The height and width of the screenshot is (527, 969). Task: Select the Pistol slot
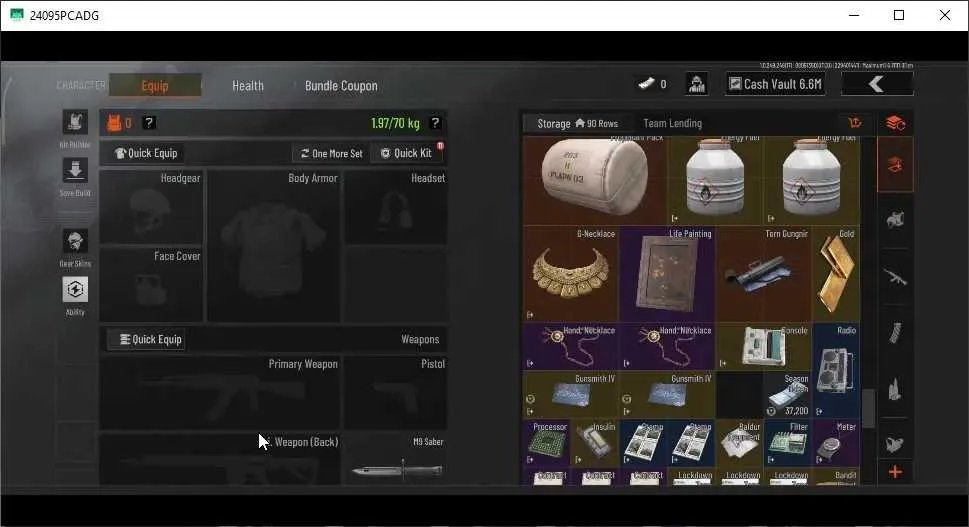[396, 392]
